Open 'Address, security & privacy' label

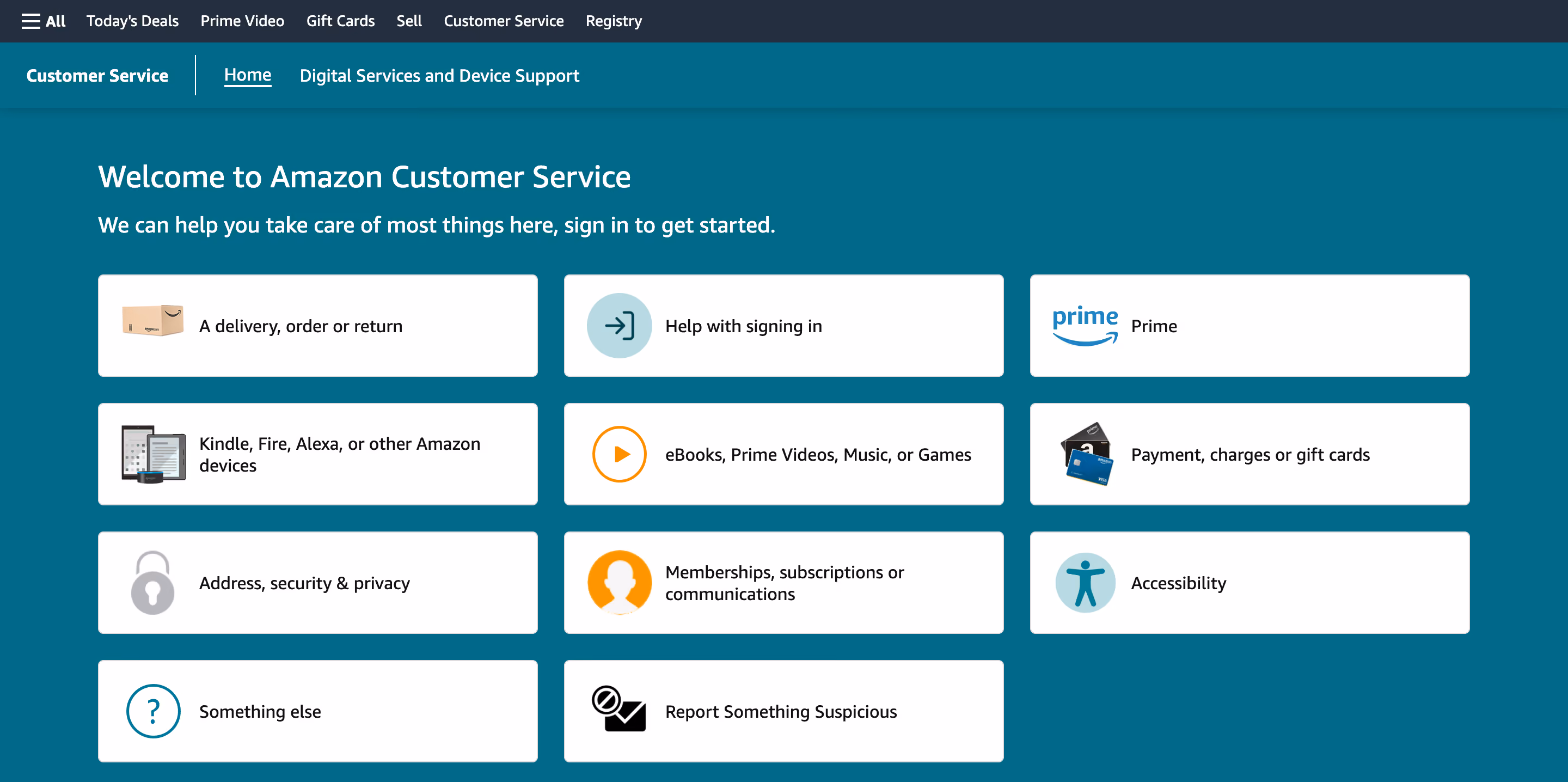click(x=304, y=583)
